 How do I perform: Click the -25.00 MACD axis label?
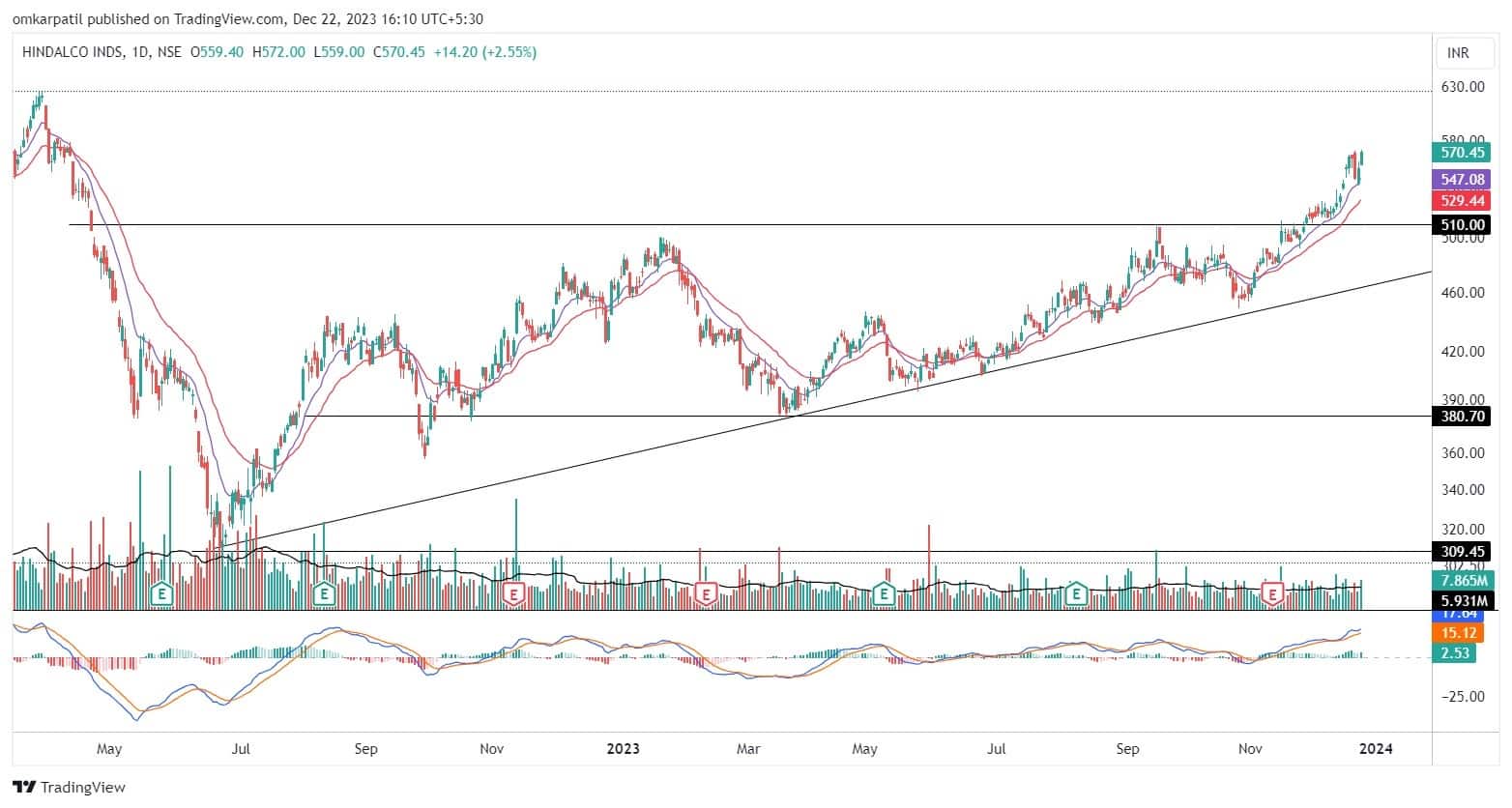[x=1463, y=696]
